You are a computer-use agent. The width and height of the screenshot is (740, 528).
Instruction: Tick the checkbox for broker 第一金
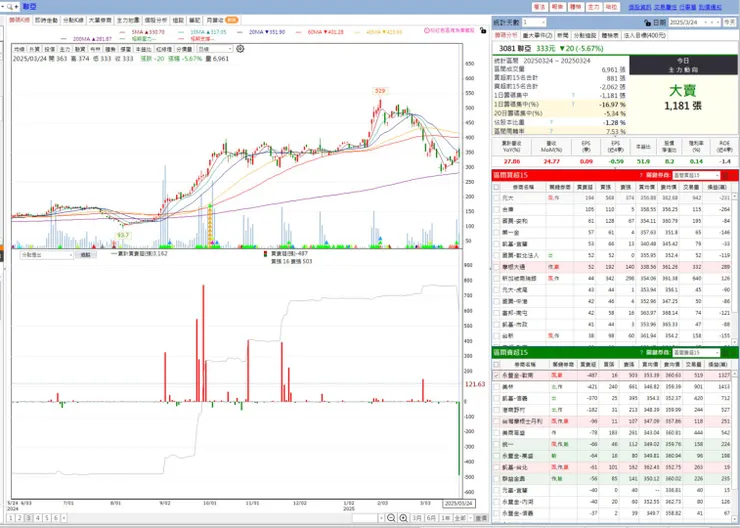pos(496,233)
